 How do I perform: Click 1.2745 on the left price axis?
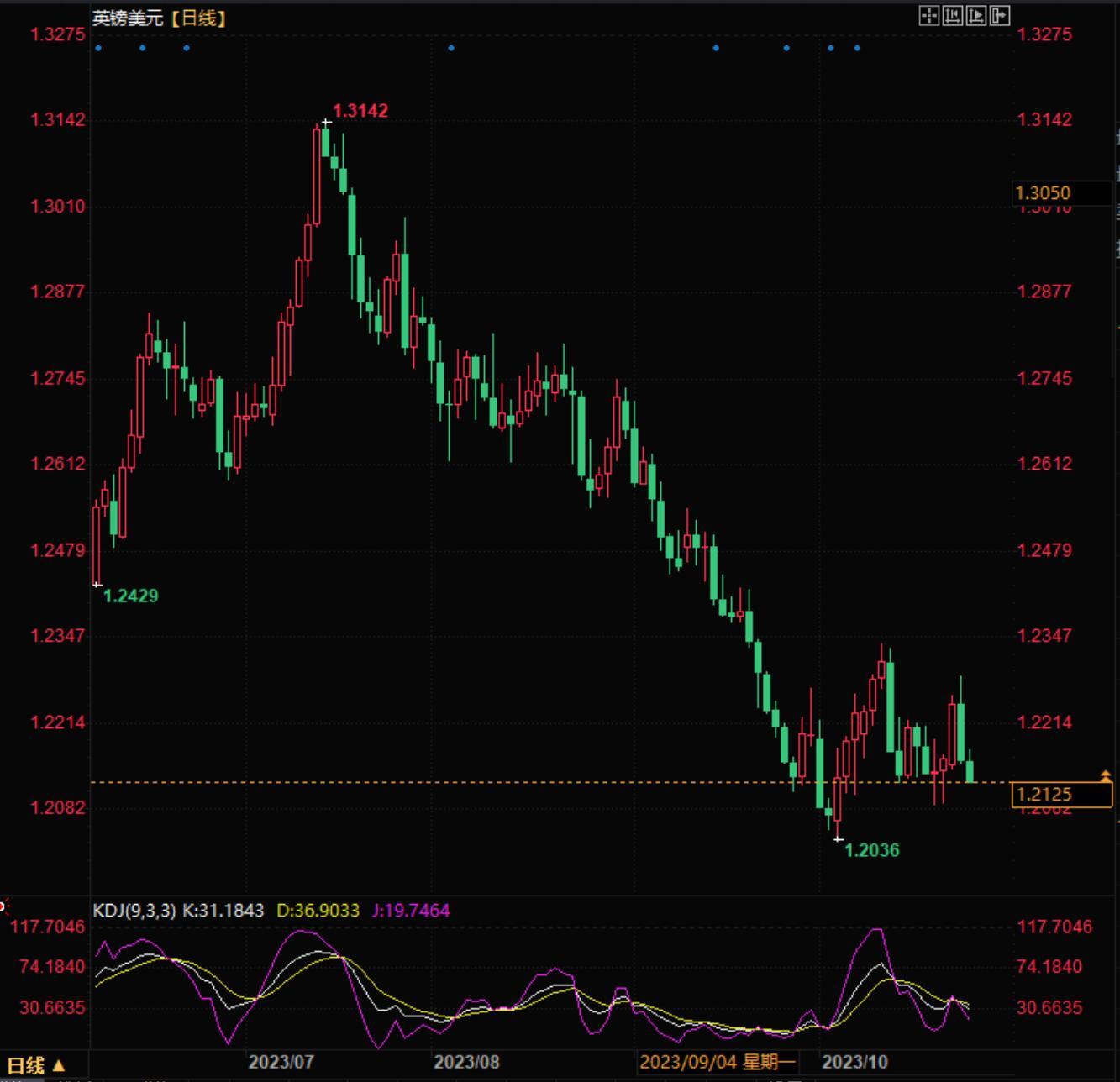tap(58, 378)
